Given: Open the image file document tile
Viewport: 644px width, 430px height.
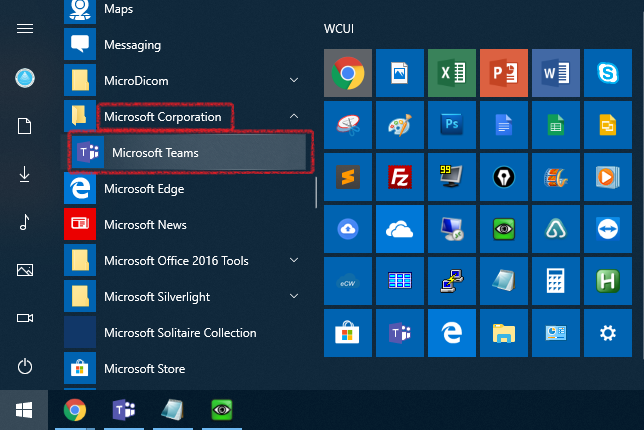Looking at the screenshot, I should 400,73.
